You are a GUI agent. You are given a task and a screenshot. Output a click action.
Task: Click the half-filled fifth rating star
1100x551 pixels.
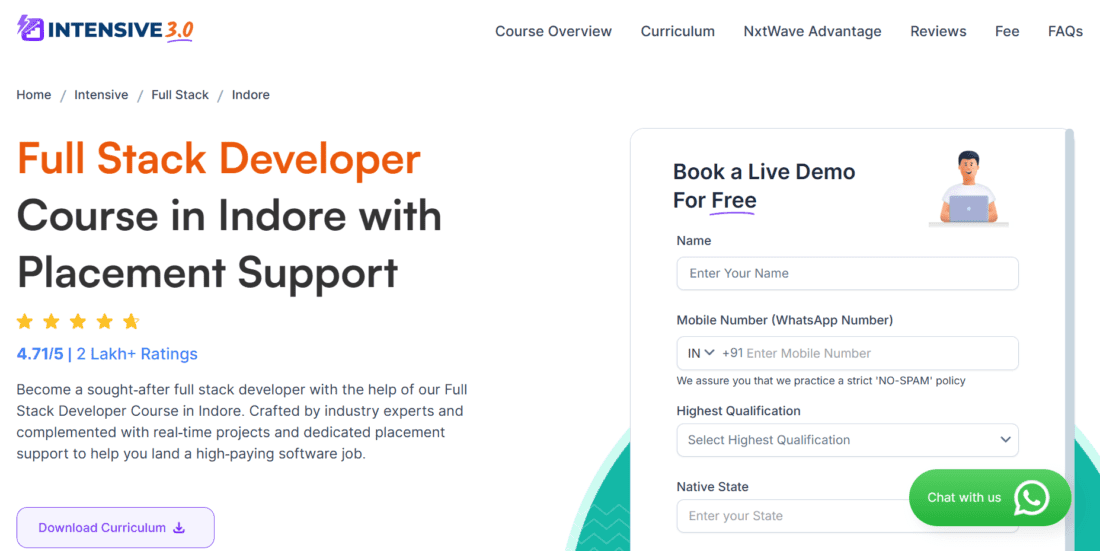click(x=131, y=321)
